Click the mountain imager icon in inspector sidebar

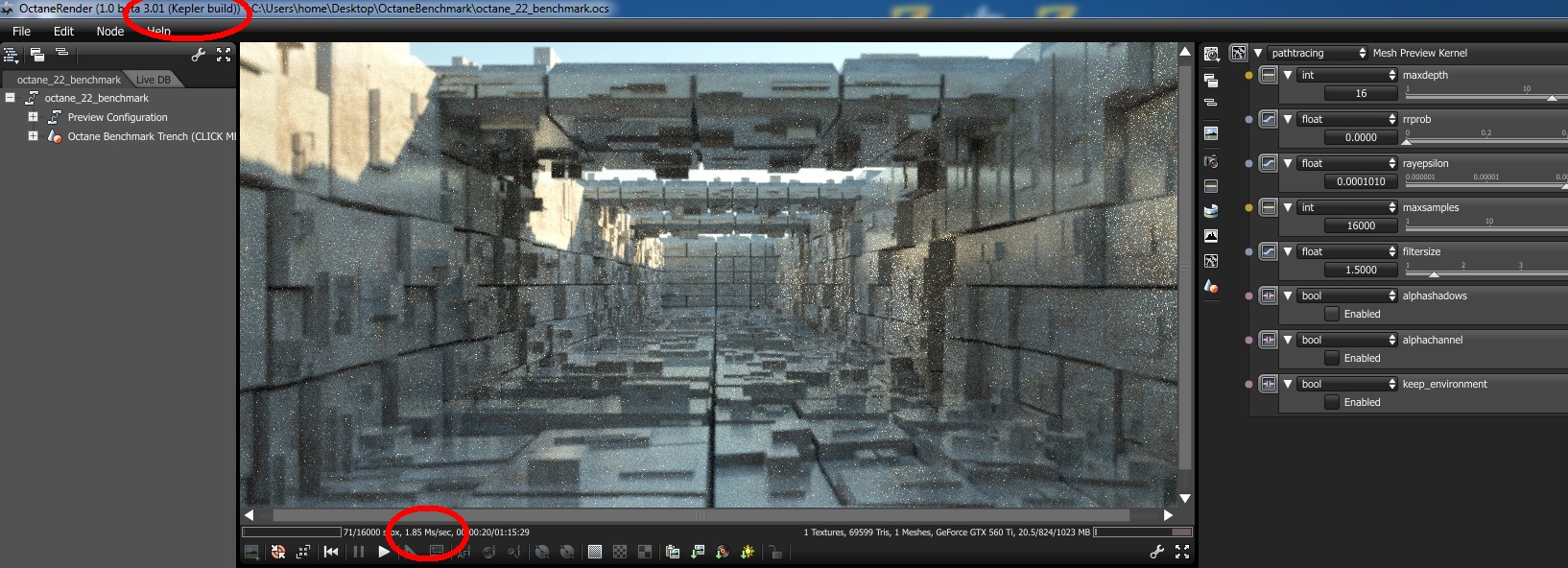point(1211,235)
